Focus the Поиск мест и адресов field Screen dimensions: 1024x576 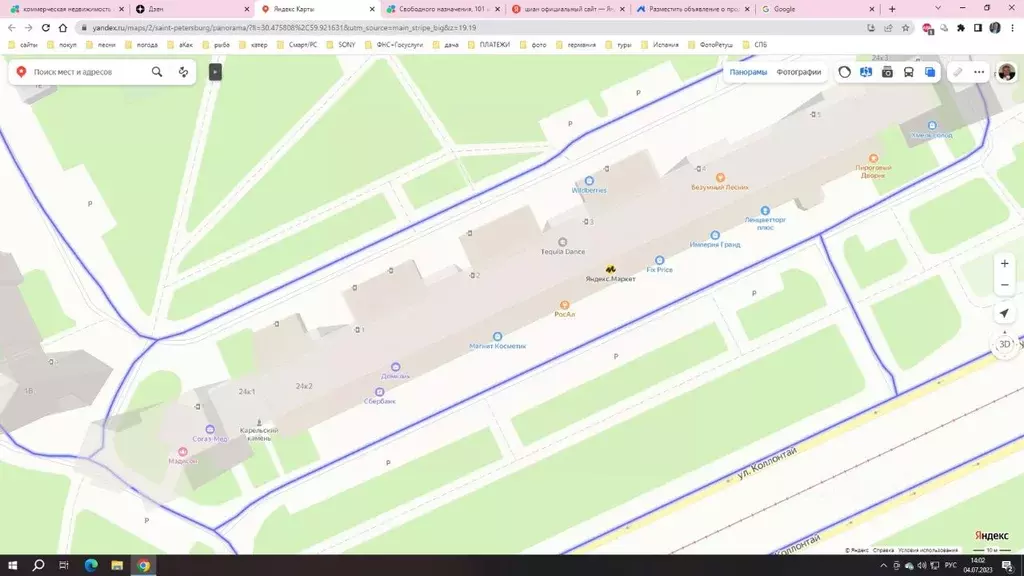click(x=88, y=72)
